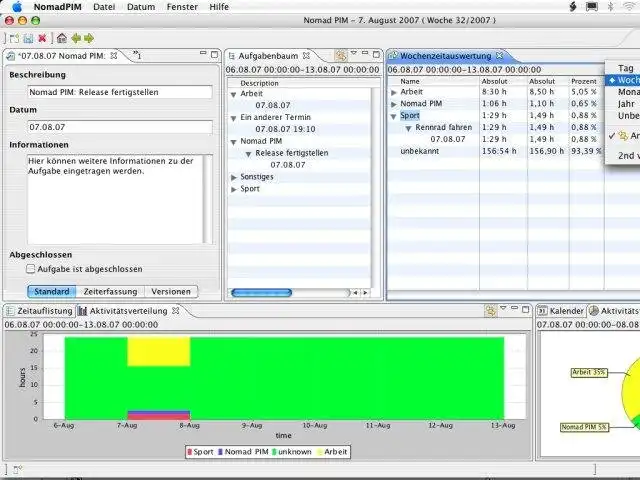The image size is (640, 480).
Task: Open the chart panel view menu triangle
Action: (503, 308)
